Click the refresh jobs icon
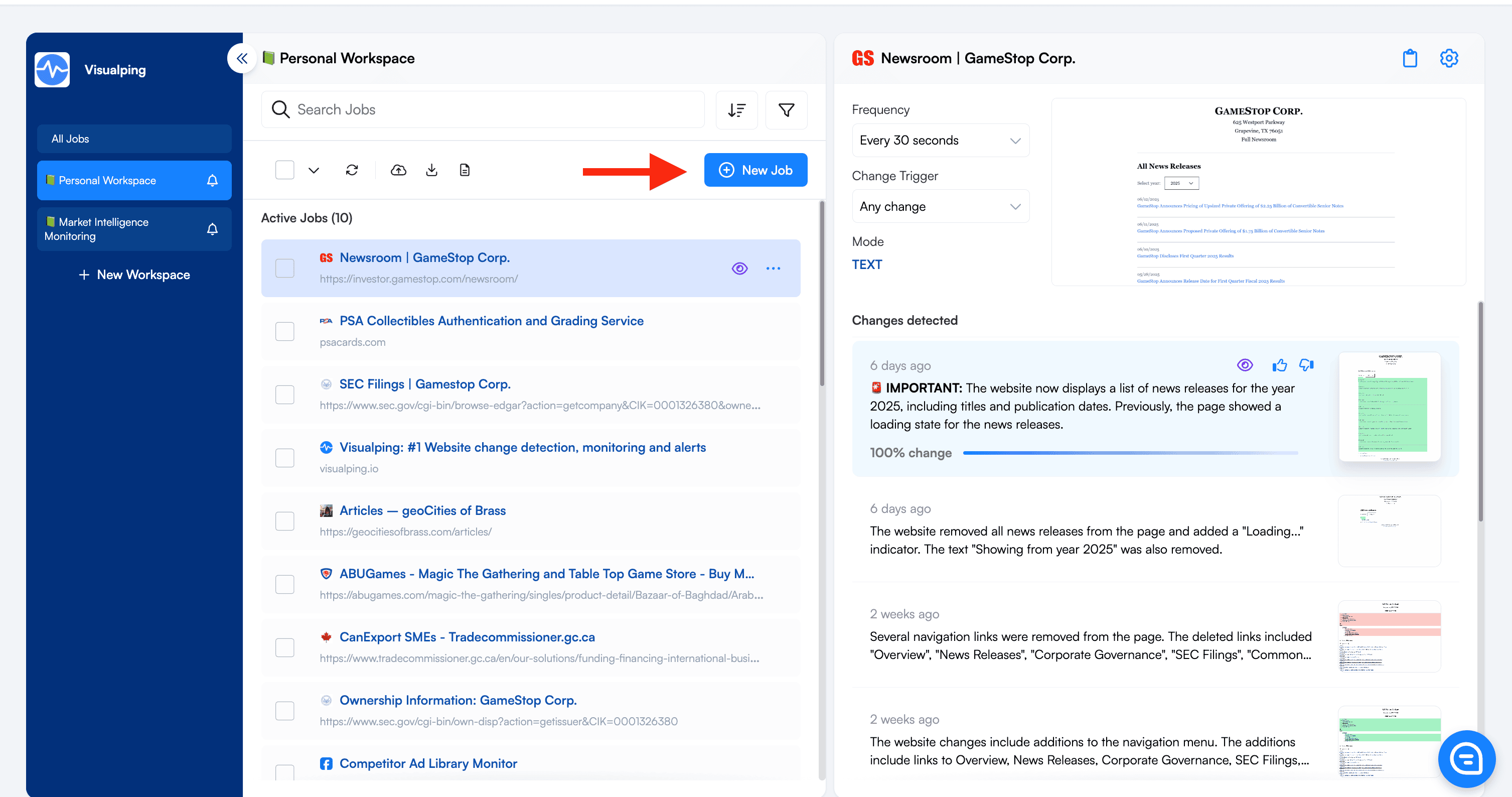The width and height of the screenshot is (1512, 797). point(352,170)
